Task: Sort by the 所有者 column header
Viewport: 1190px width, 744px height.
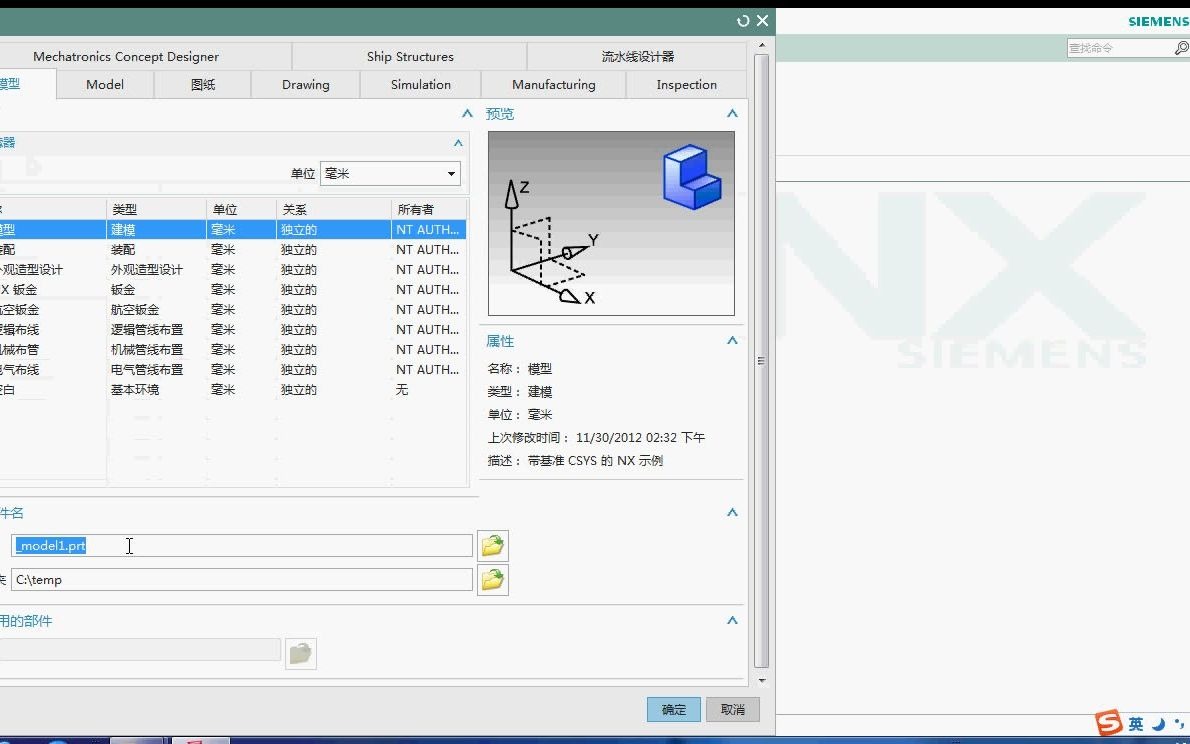Action: [x=429, y=210]
